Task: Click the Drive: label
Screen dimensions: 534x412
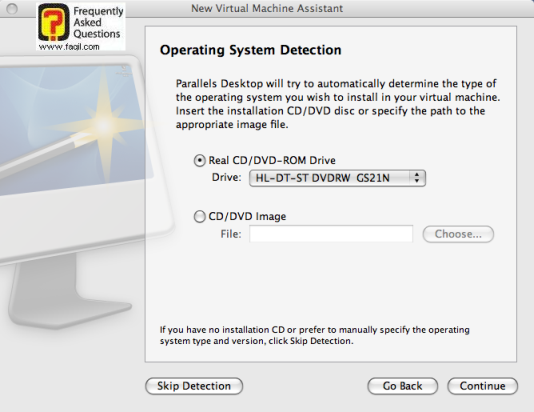Action: (226, 177)
